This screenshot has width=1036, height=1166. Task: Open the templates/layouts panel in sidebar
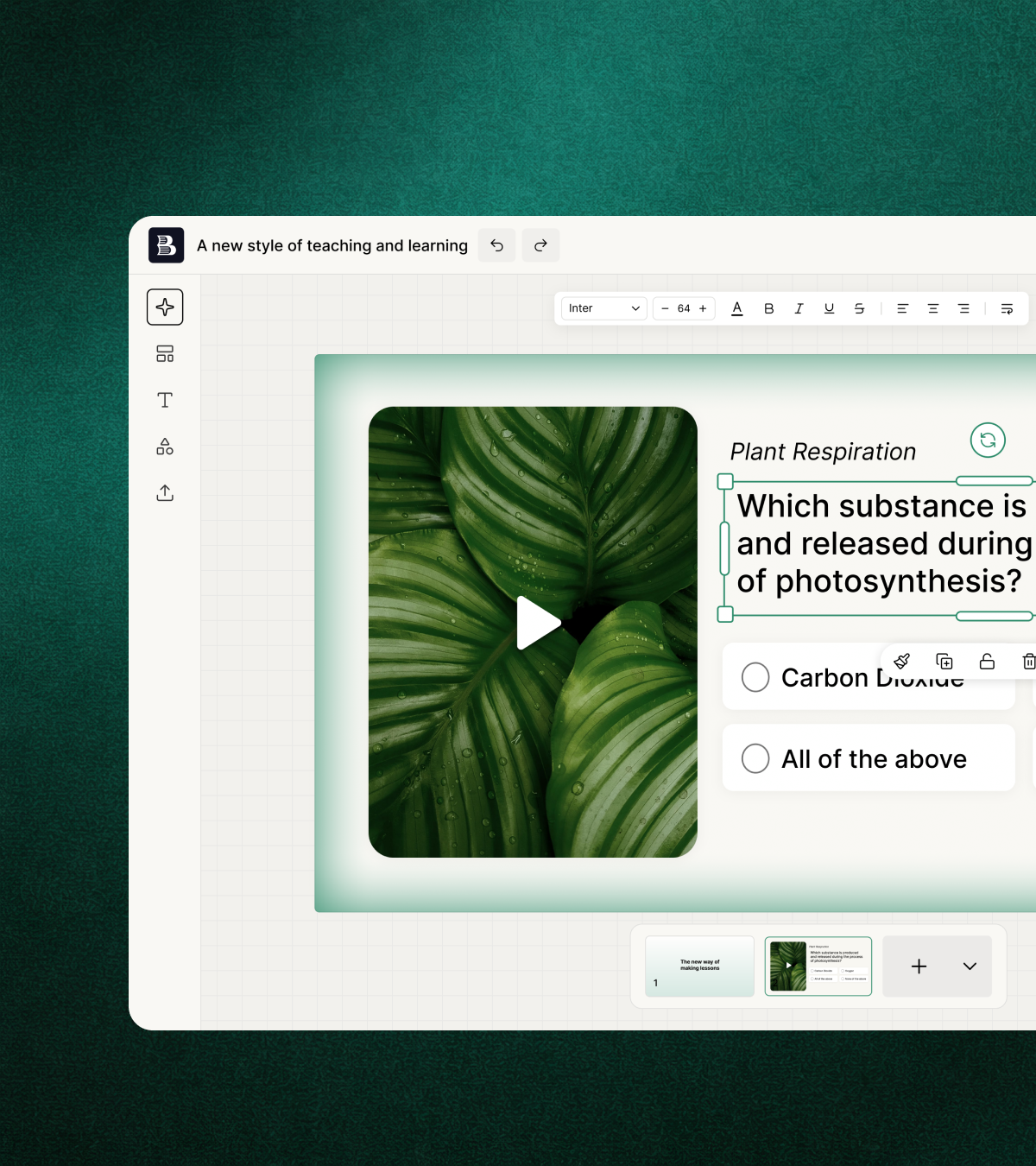tap(164, 353)
